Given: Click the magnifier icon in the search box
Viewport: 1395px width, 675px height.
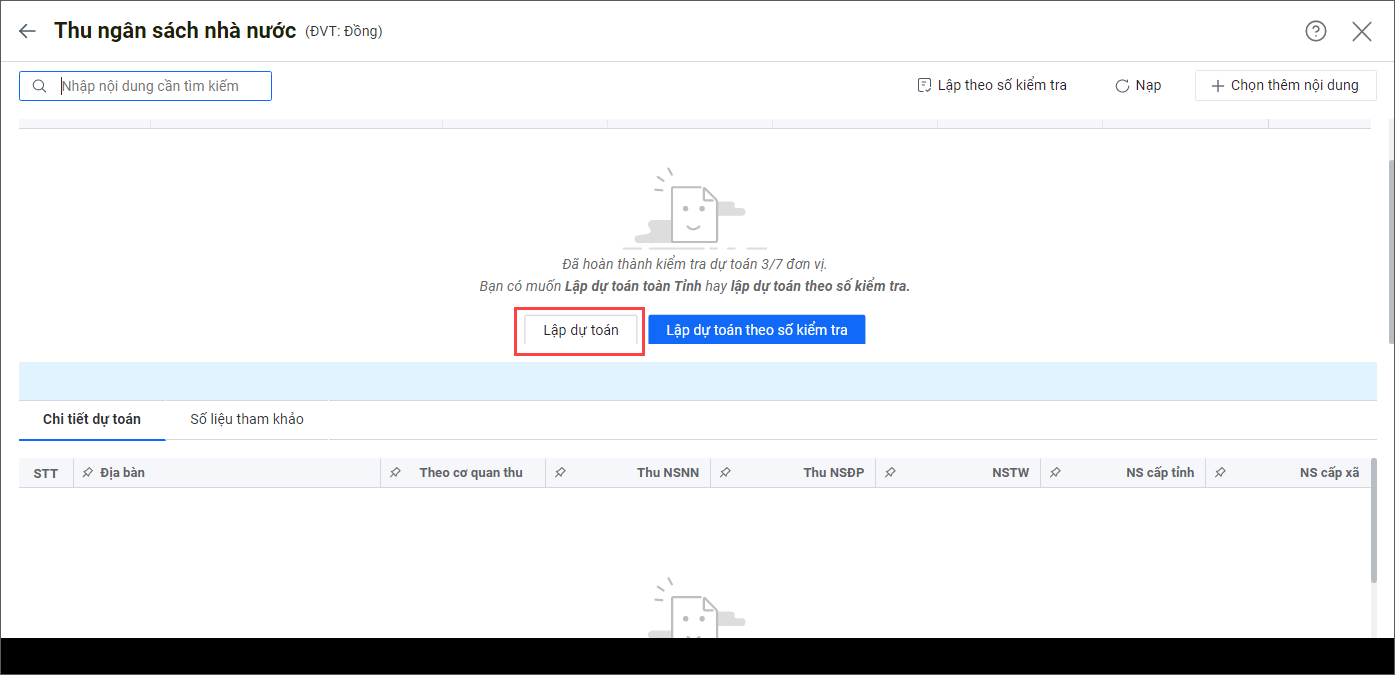Looking at the screenshot, I should point(40,86).
